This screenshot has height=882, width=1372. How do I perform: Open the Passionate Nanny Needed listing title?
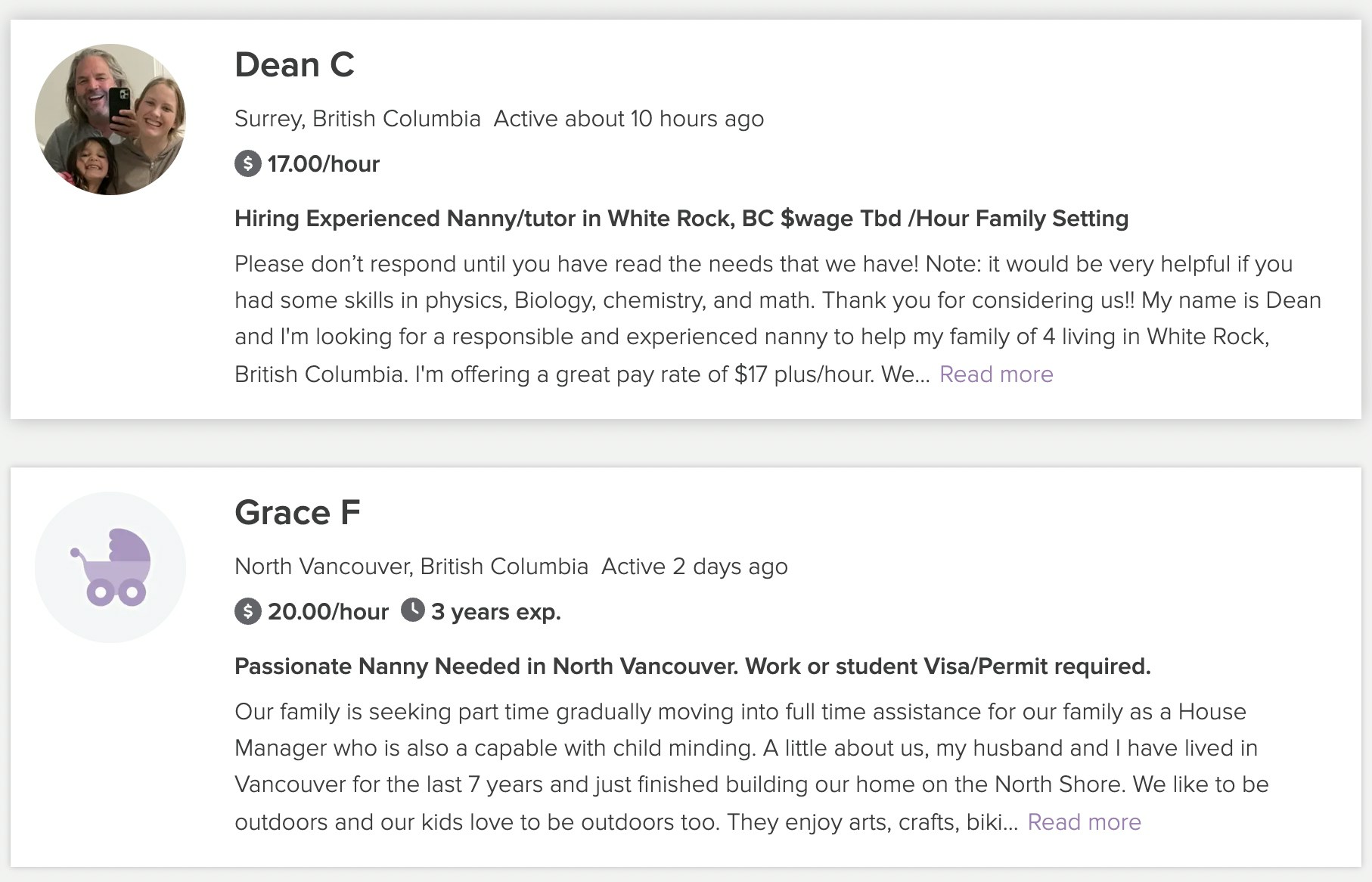[x=692, y=666]
